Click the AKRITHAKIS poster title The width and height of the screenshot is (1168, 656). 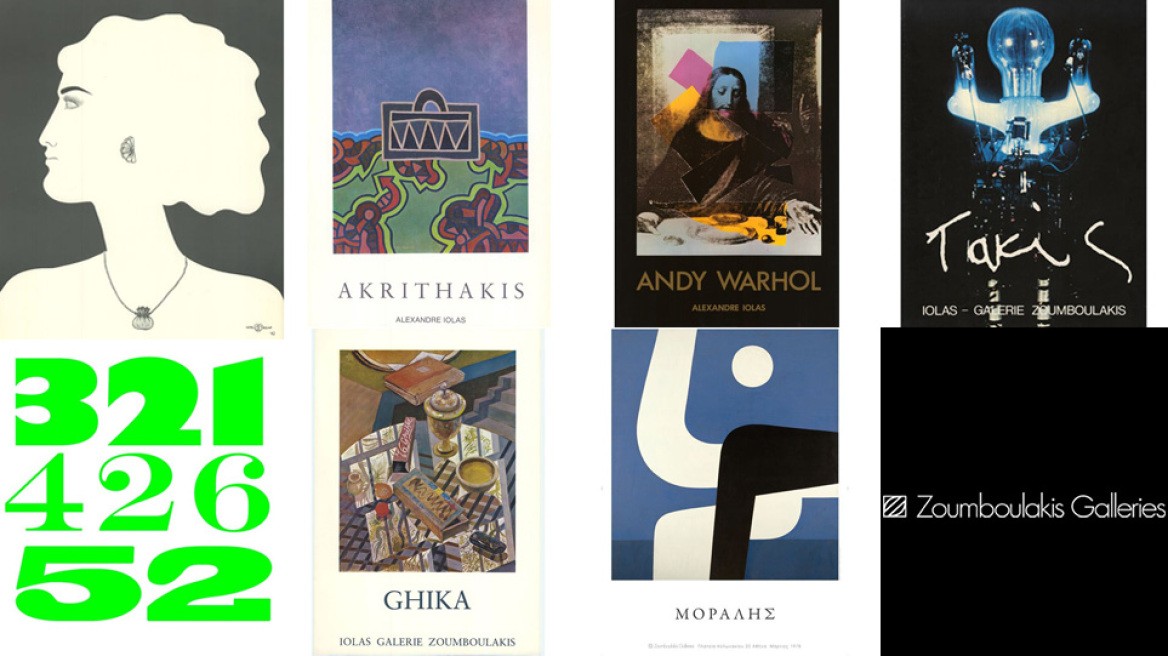coord(431,290)
